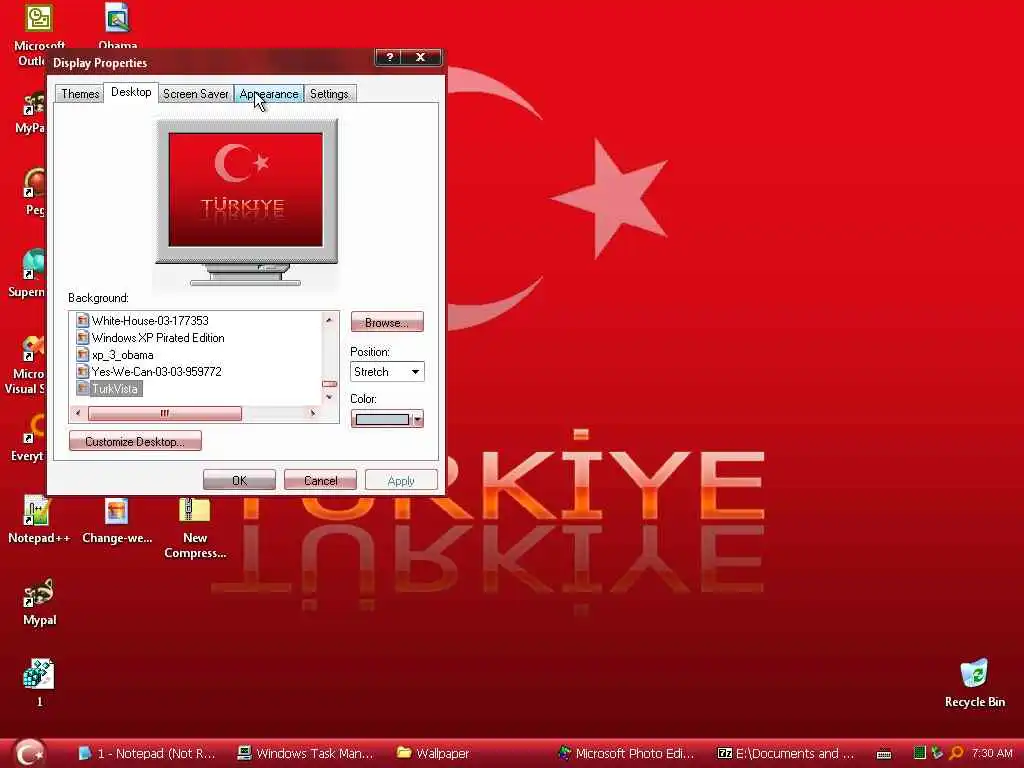Click the greyed Apply button
The height and width of the screenshot is (768, 1024).
pyautogui.click(x=401, y=480)
